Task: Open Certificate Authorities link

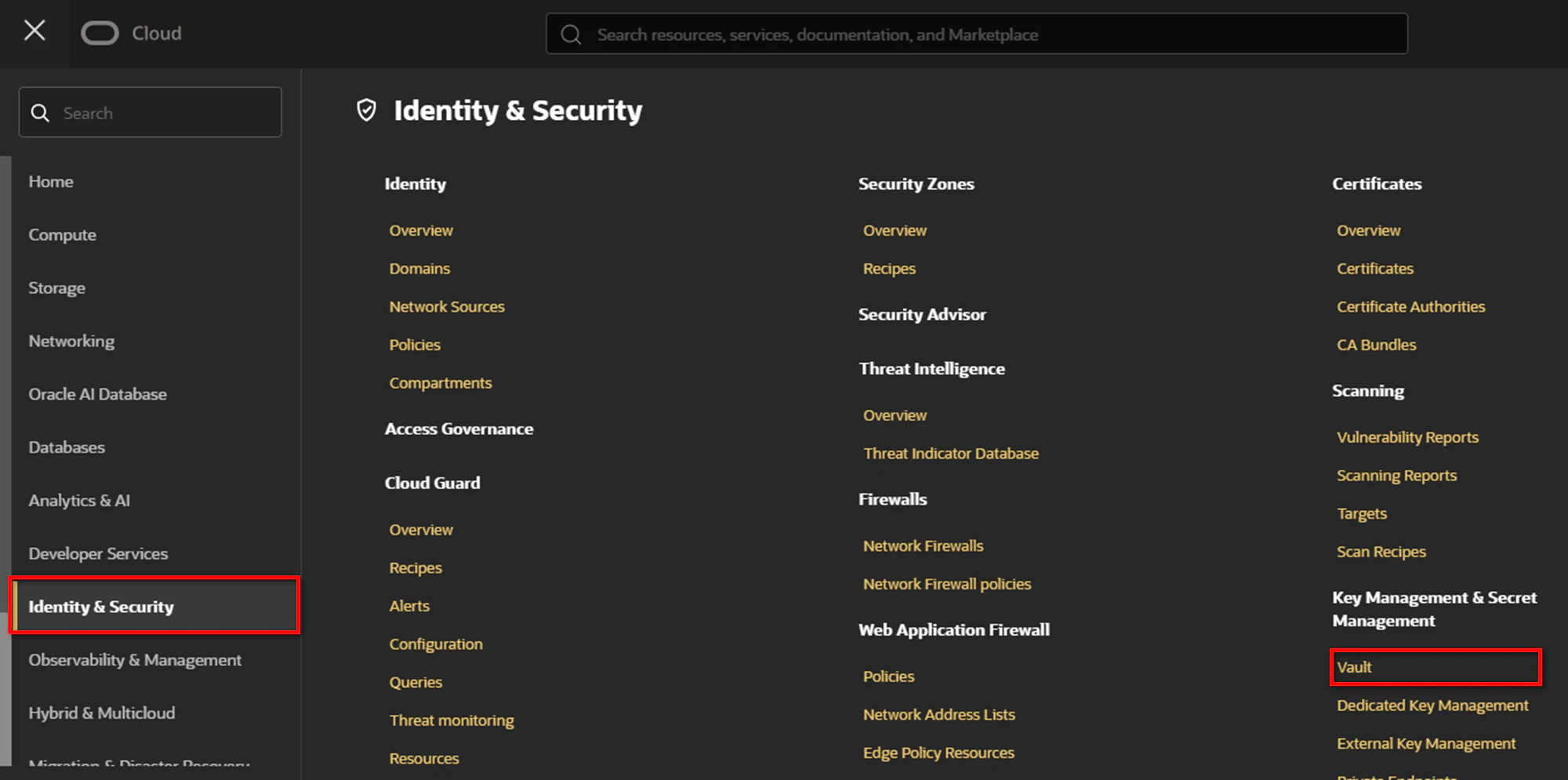Action: point(1411,307)
